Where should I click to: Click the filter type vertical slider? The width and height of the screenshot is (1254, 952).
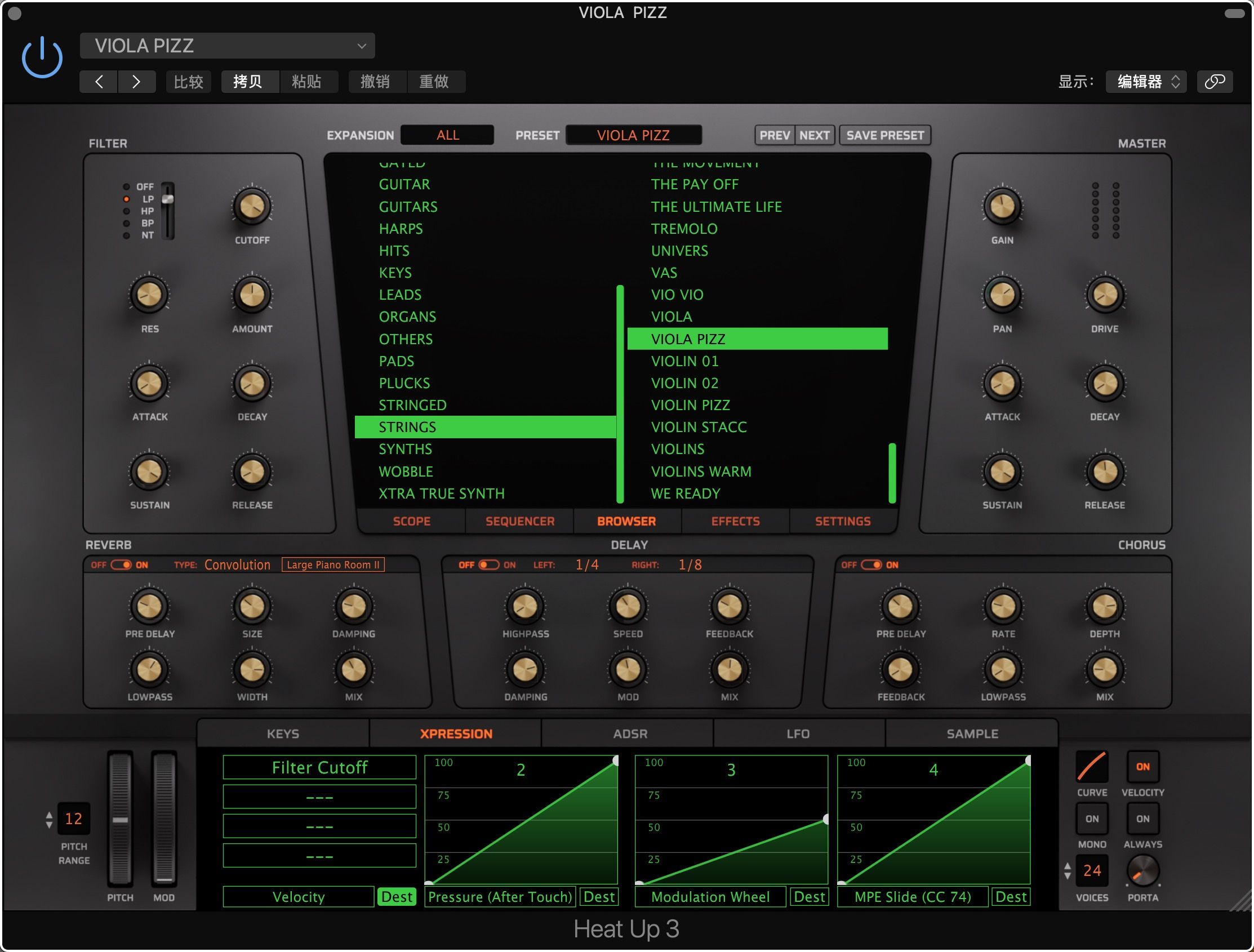tap(168, 211)
